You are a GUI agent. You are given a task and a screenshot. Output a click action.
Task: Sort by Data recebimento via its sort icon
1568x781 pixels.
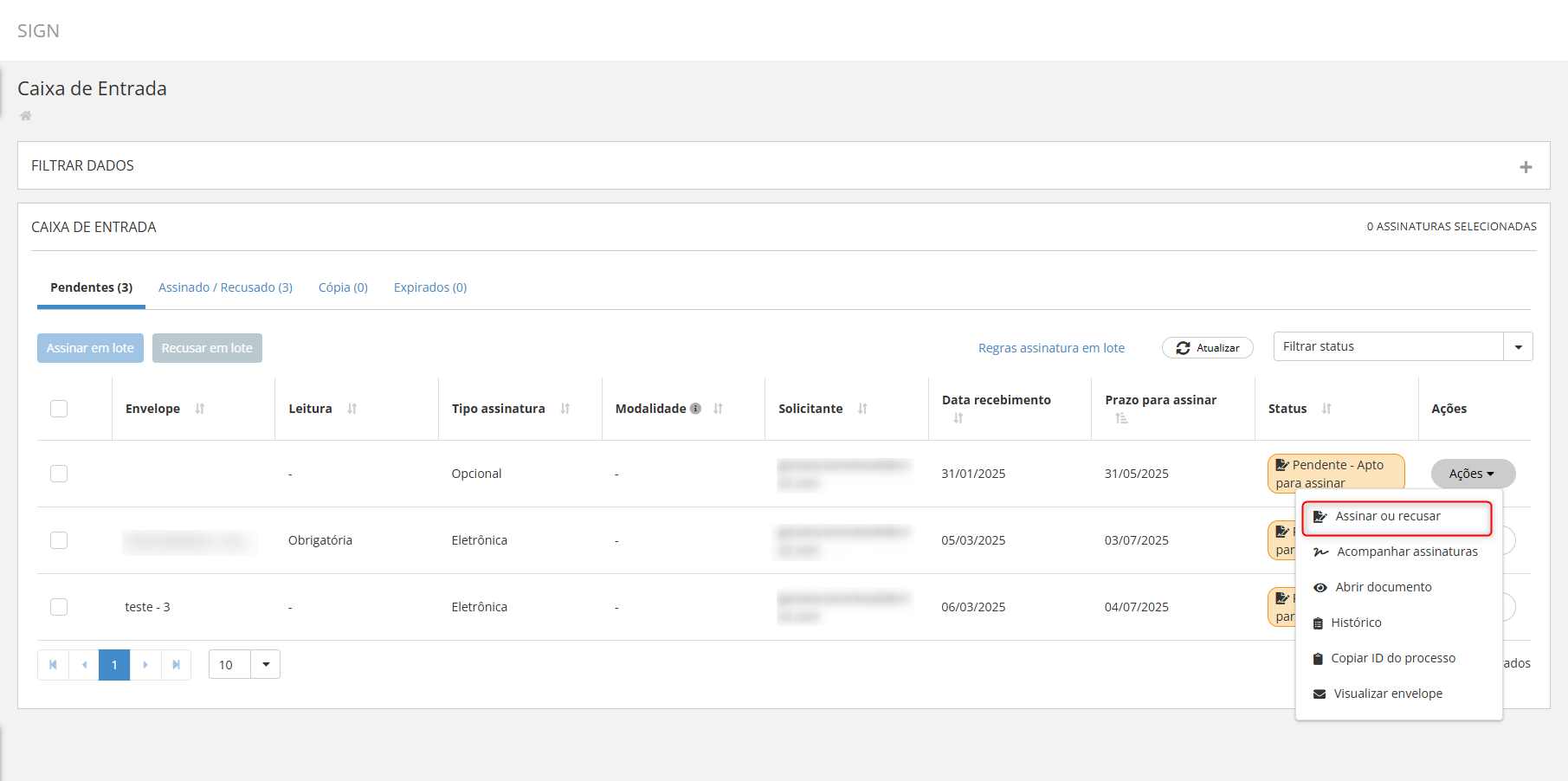tap(958, 418)
